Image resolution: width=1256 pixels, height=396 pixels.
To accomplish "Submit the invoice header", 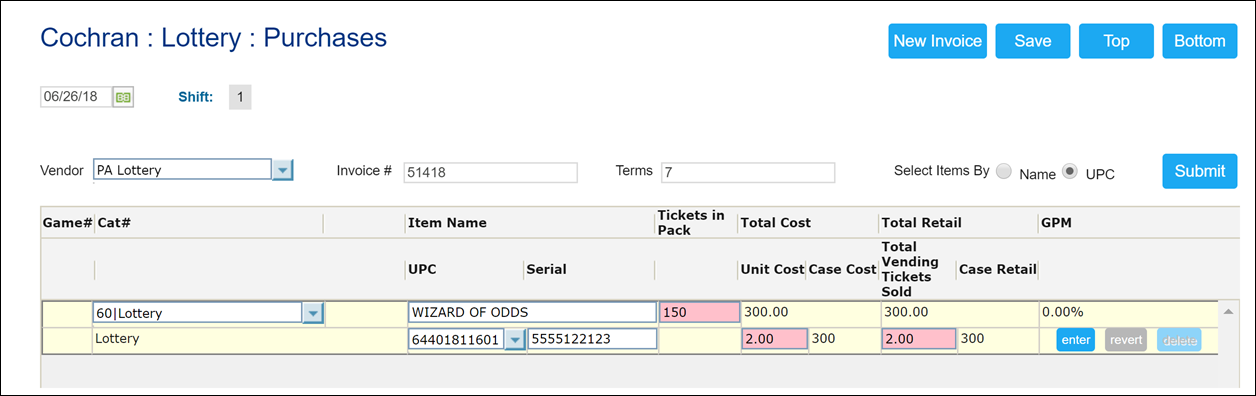I will click(1200, 171).
